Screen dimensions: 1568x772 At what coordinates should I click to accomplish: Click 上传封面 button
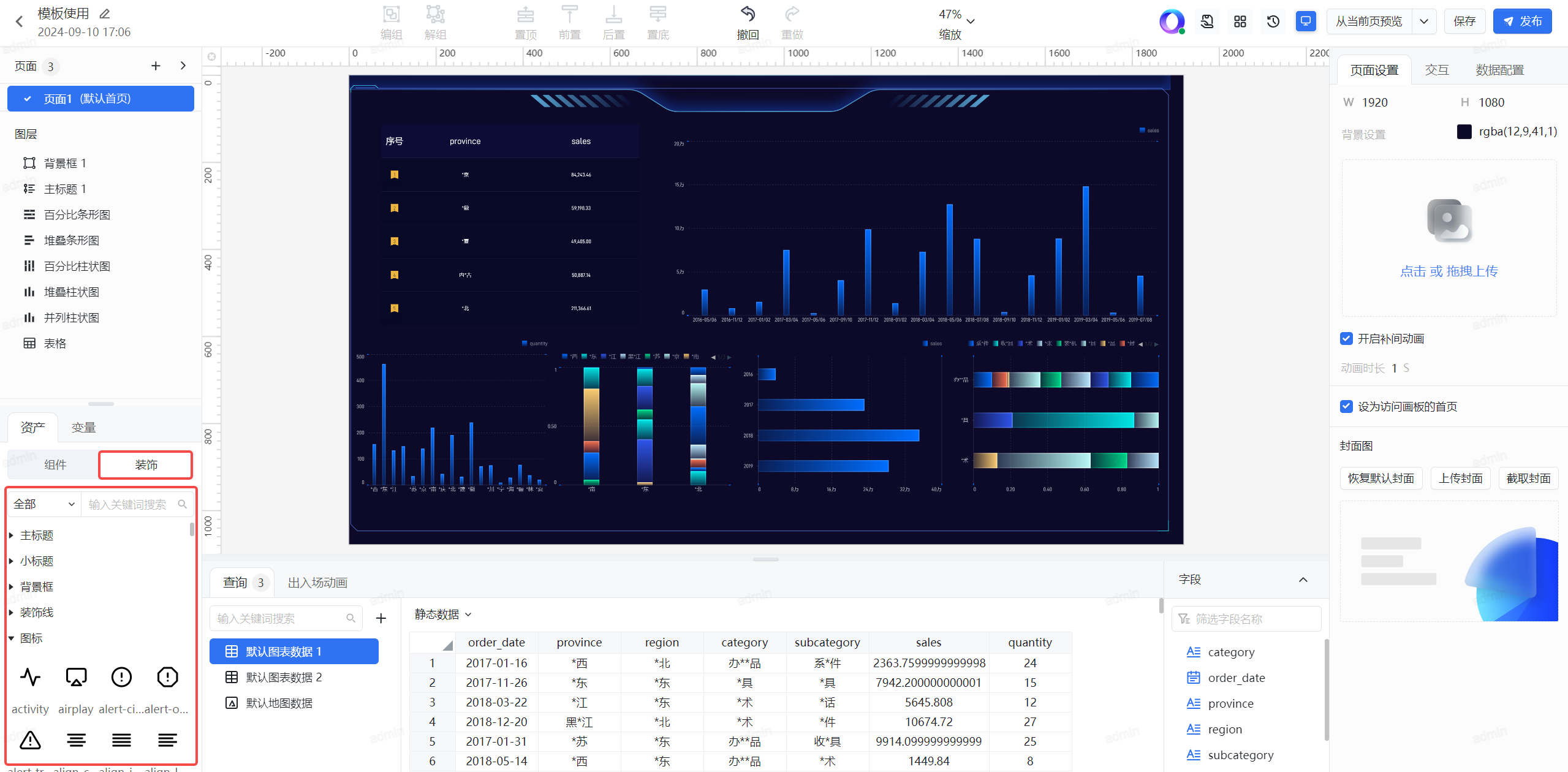click(1461, 478)
